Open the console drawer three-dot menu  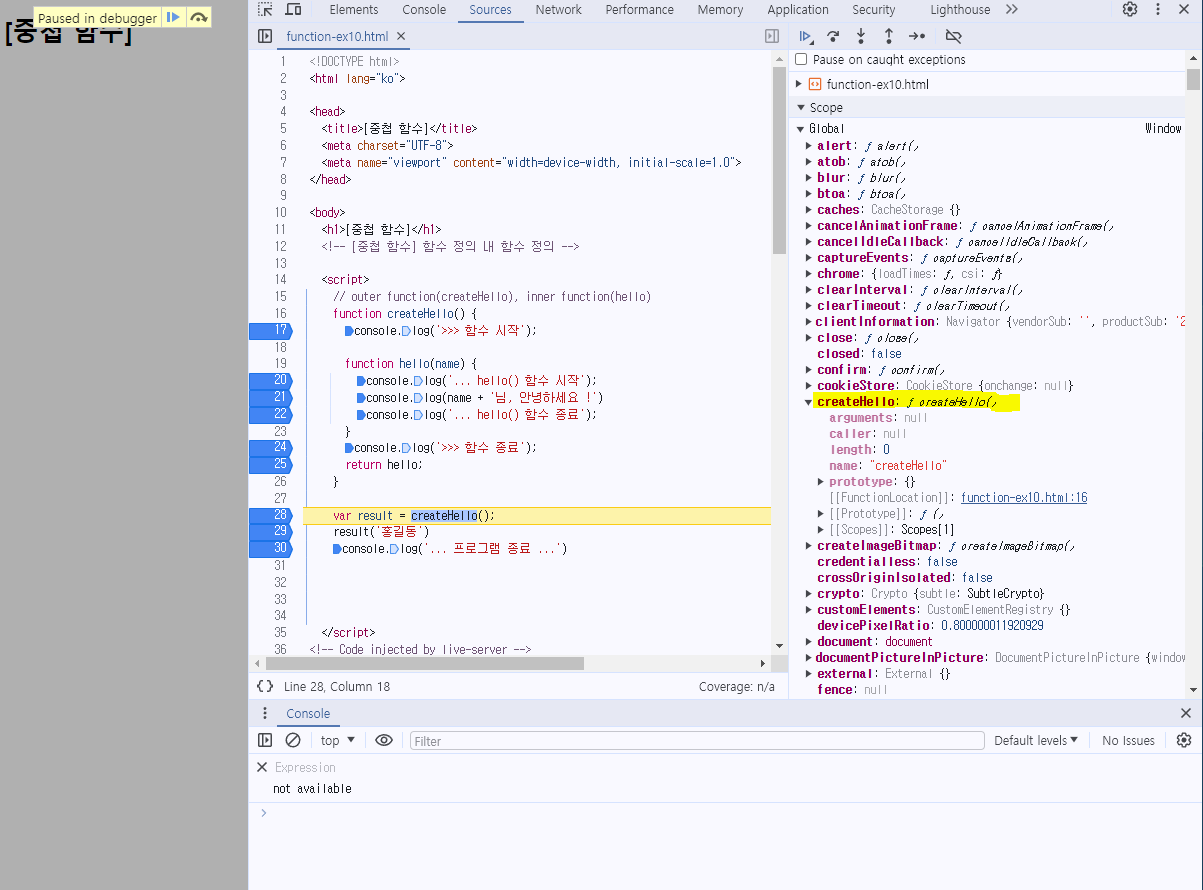[265, 713]
